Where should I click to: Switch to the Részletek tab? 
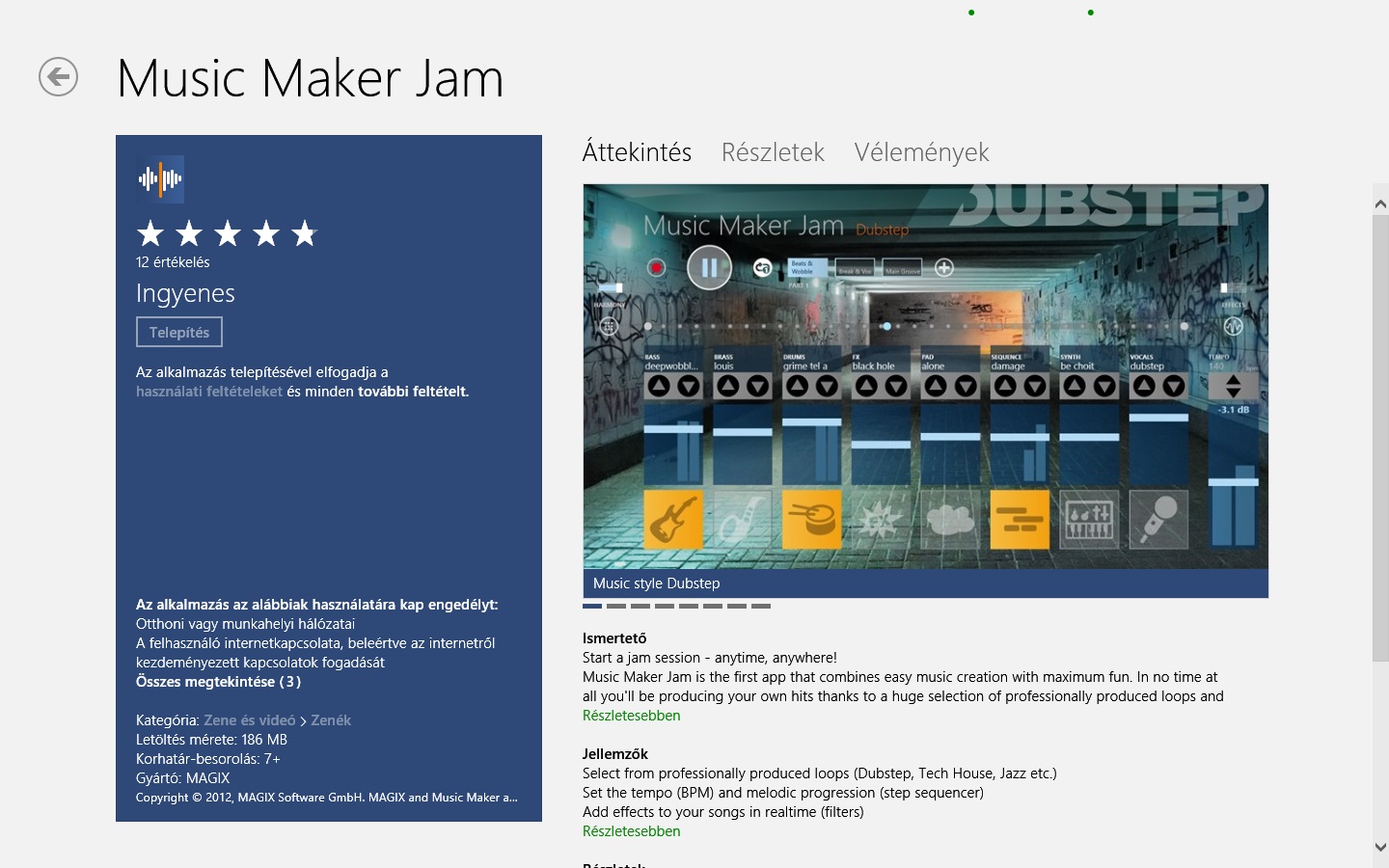point(773,152)
